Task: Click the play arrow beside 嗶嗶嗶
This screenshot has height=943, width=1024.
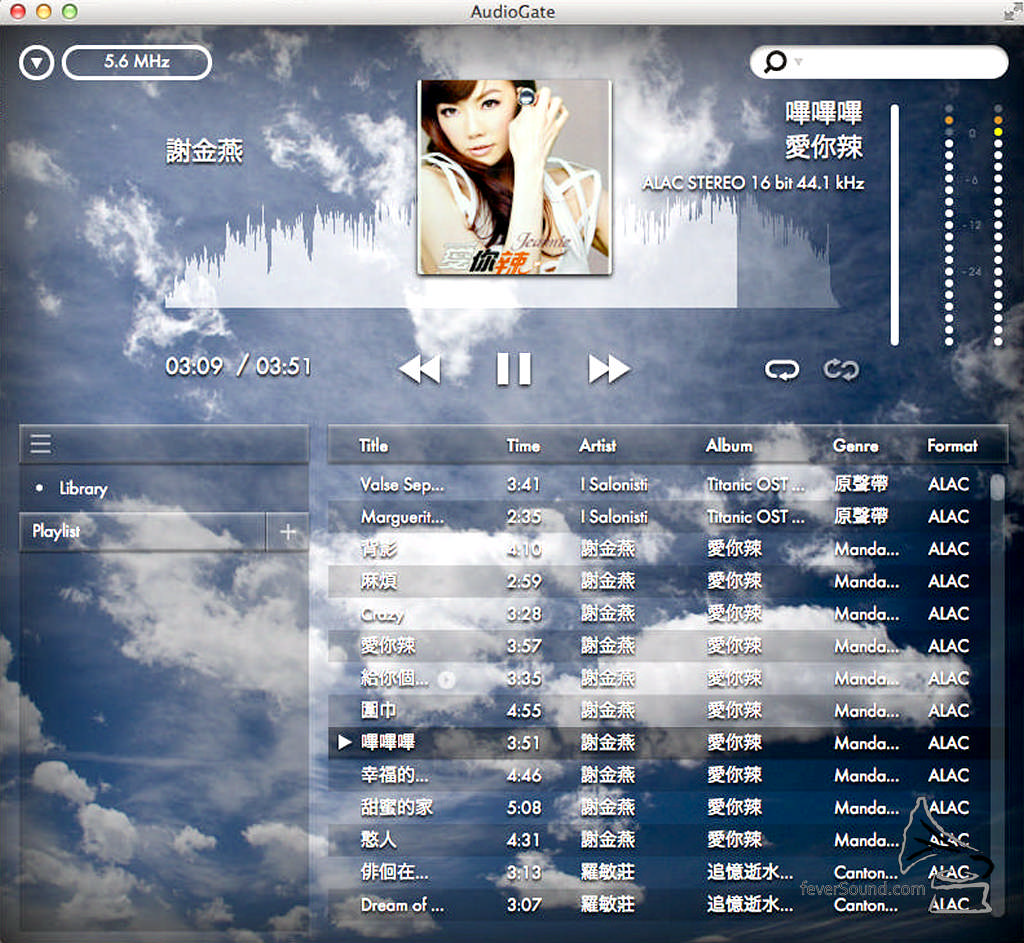Action: click(344, 743)
